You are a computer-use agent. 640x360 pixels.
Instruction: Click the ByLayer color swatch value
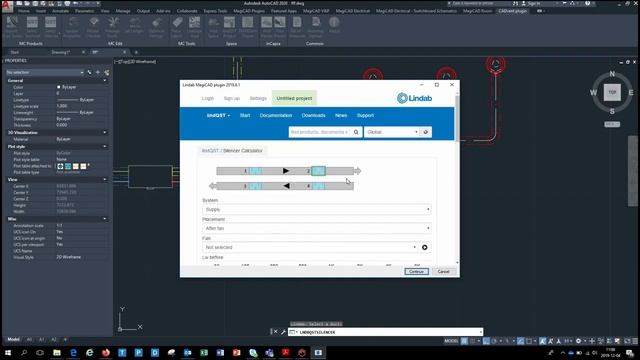click(x=67, y=87)
